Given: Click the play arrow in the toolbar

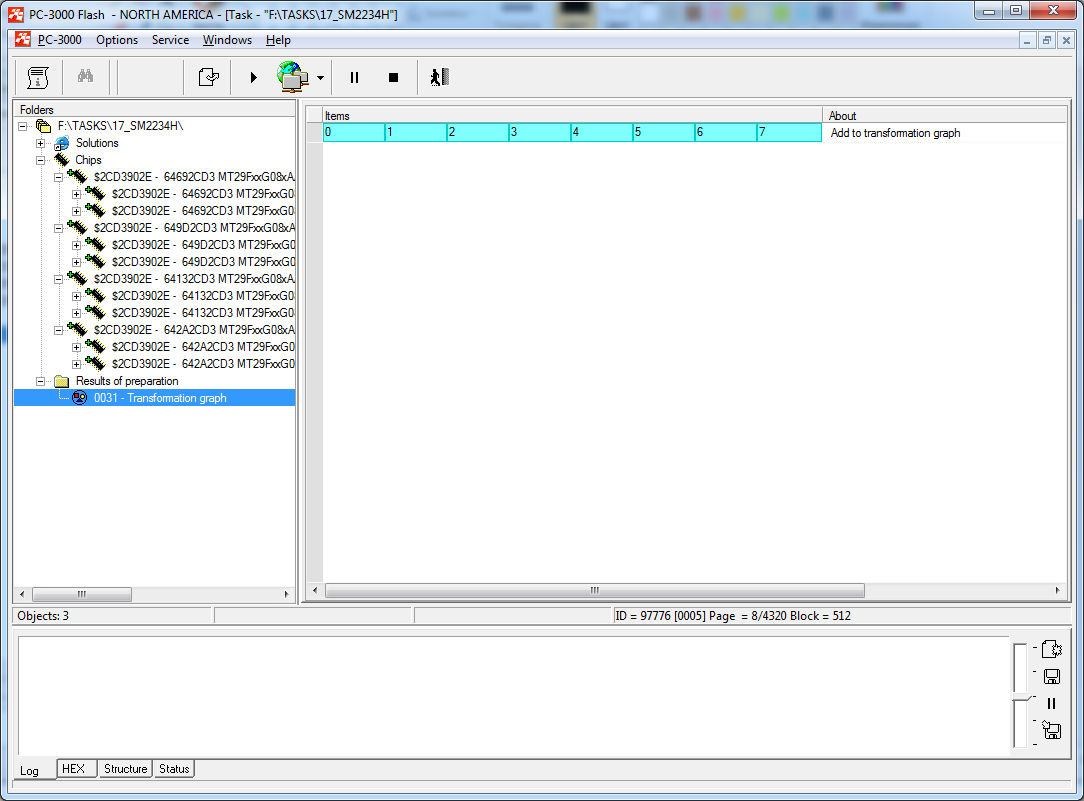Looking at the screenshot, I should pos(253,77).
